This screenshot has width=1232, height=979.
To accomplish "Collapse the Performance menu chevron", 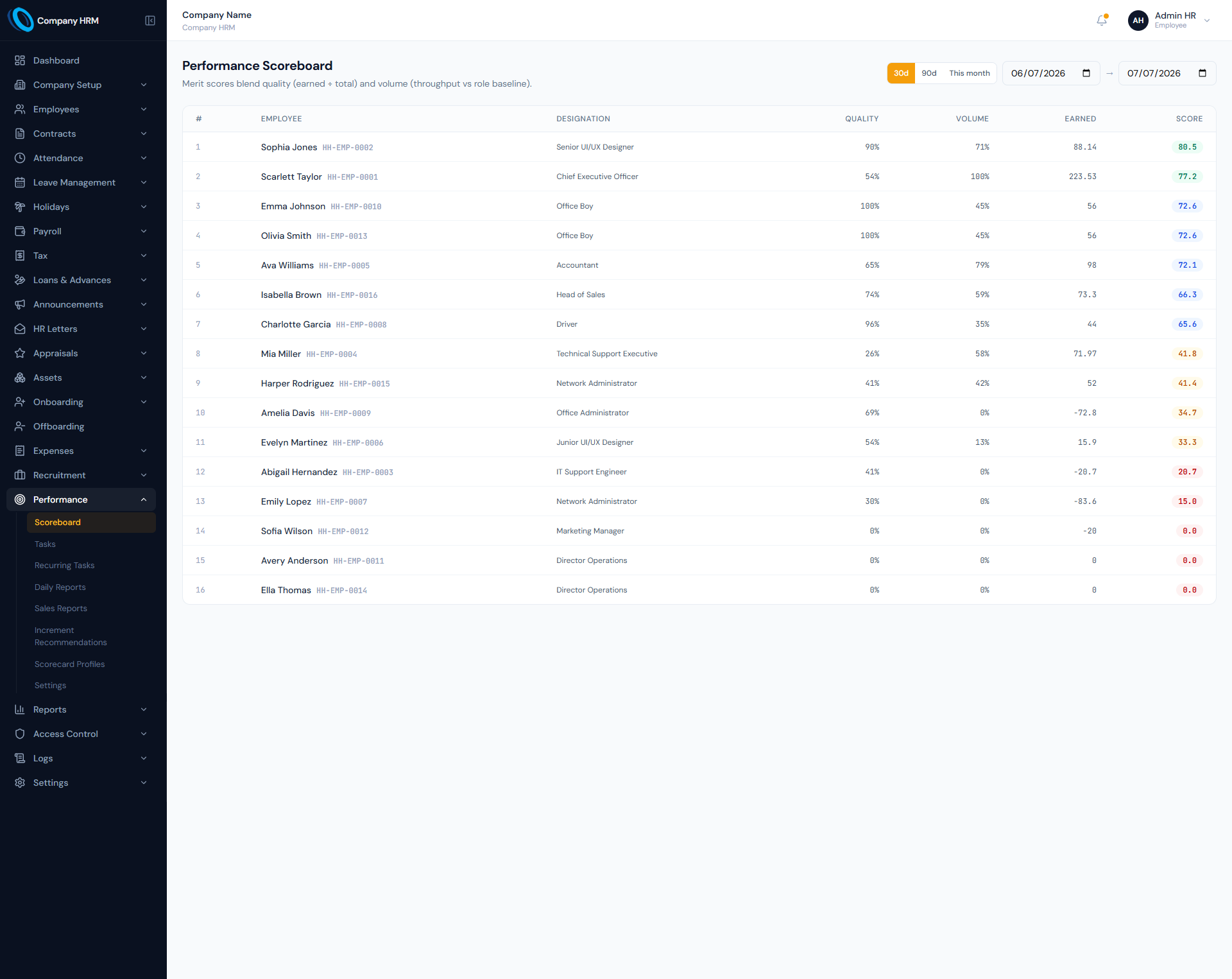I will pos(144,499).
